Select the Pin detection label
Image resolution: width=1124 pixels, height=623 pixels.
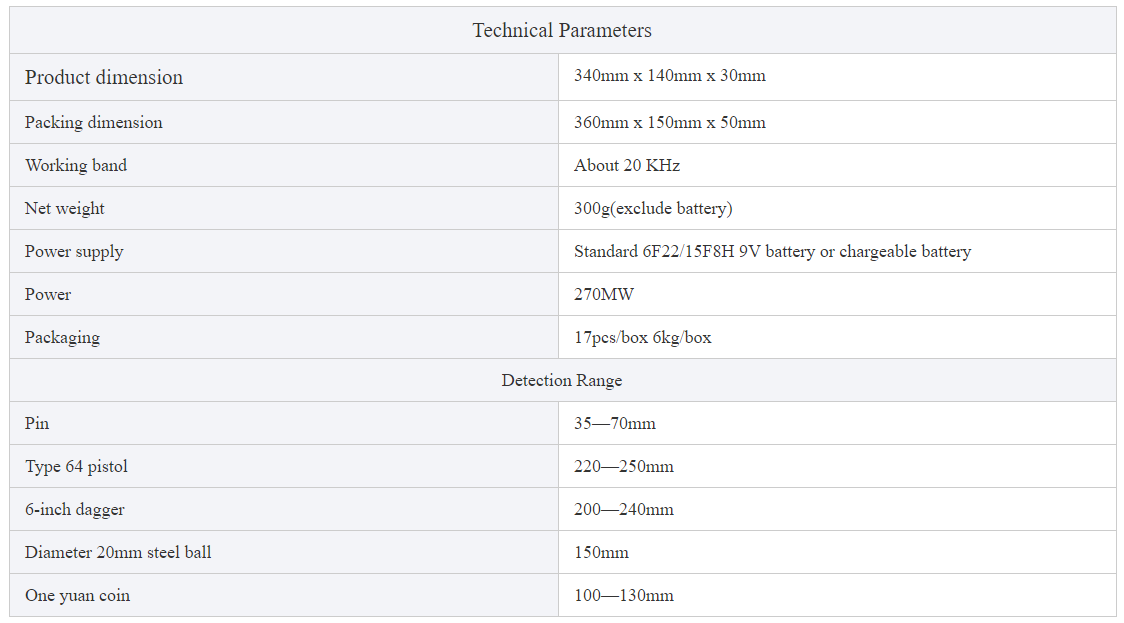[x=37, y=424]
